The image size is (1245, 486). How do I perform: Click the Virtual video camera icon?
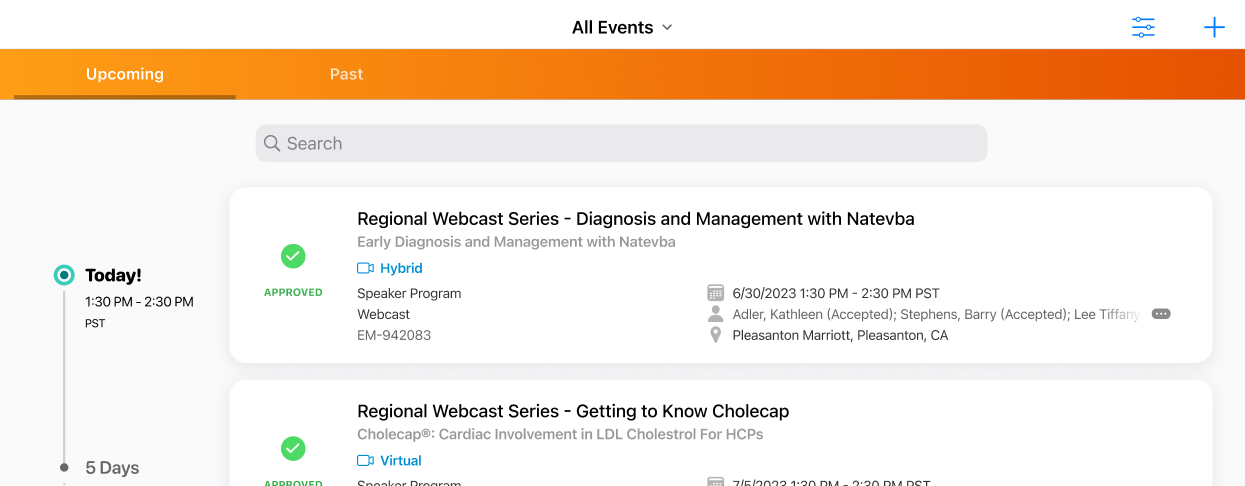coord(365,461)
